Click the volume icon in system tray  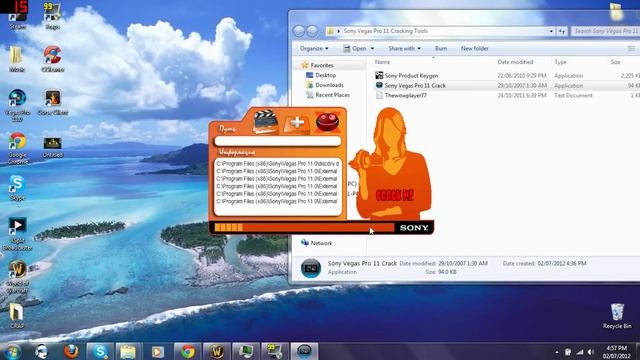(x=591, y=352)
